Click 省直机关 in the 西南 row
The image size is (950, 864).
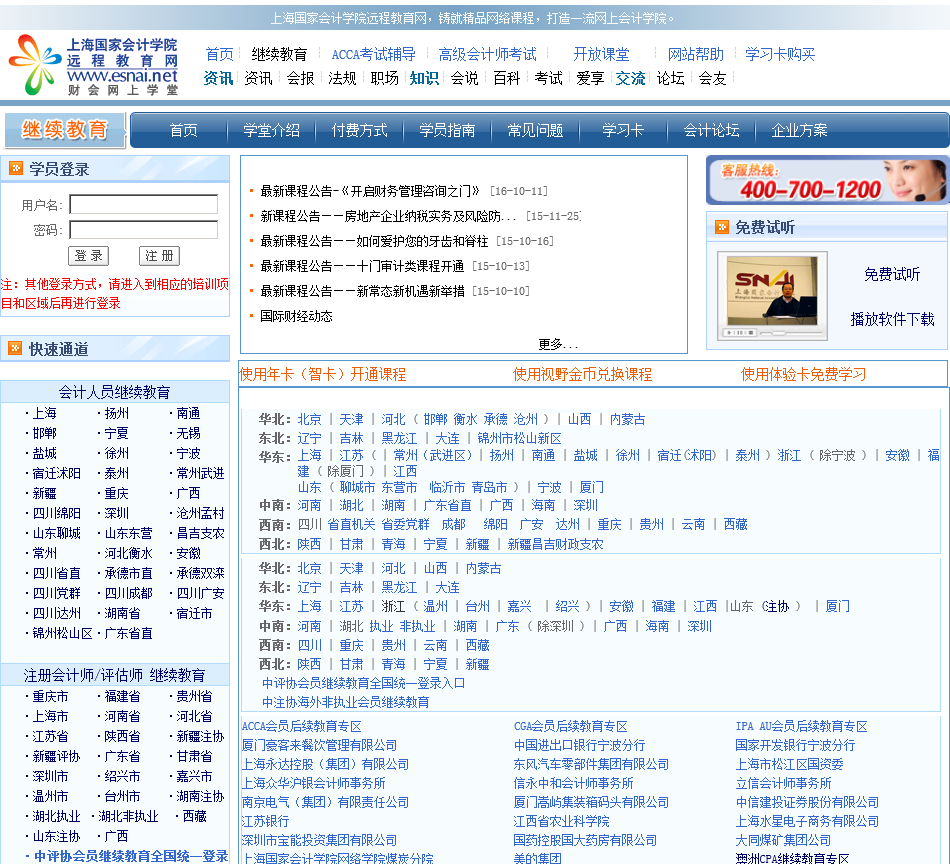(x=351, y=524)
